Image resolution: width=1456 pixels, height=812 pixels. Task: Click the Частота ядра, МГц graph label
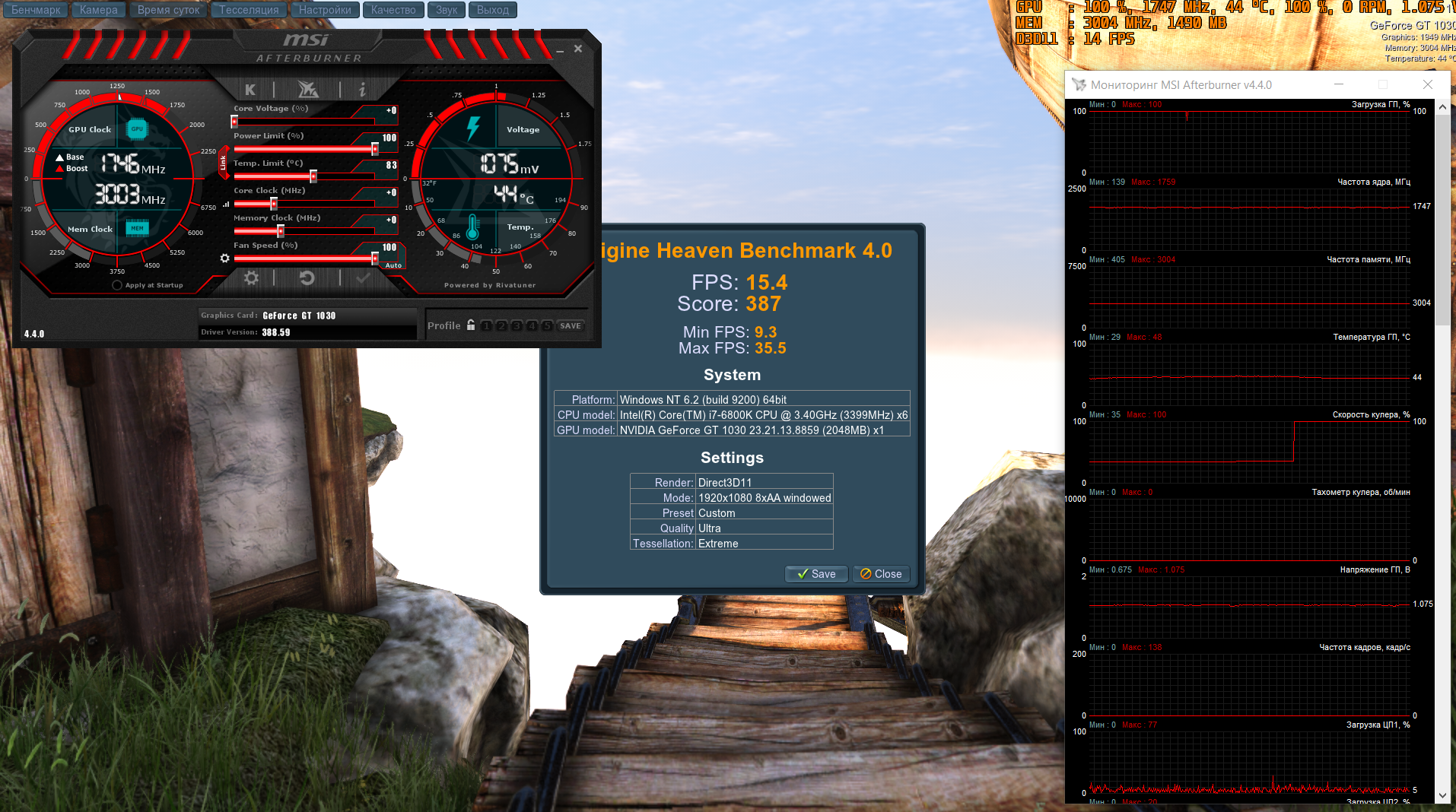coord(1374,182)
